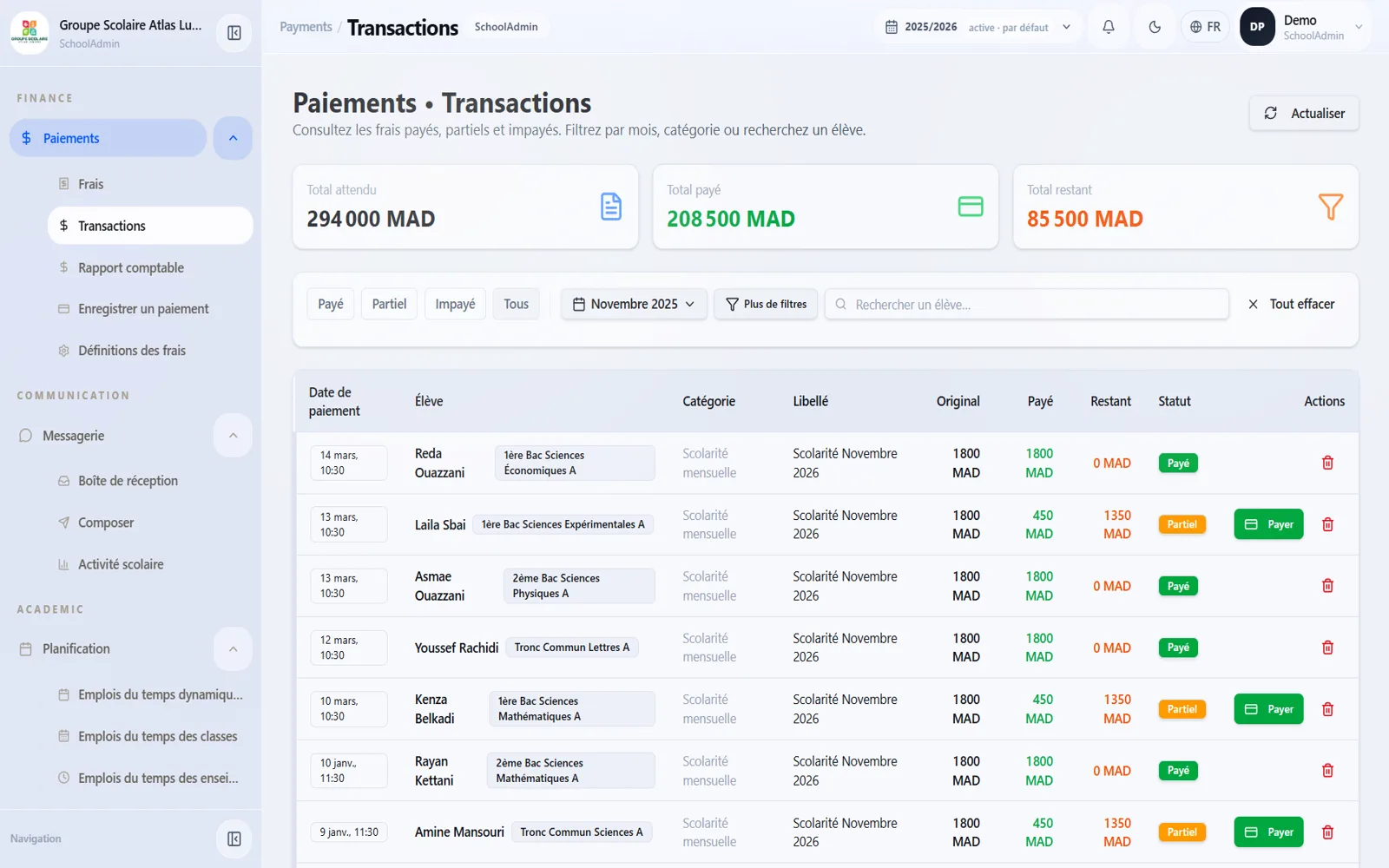
Task: Click Payer for Laila Sbai
Action: tap(1268, 524)
